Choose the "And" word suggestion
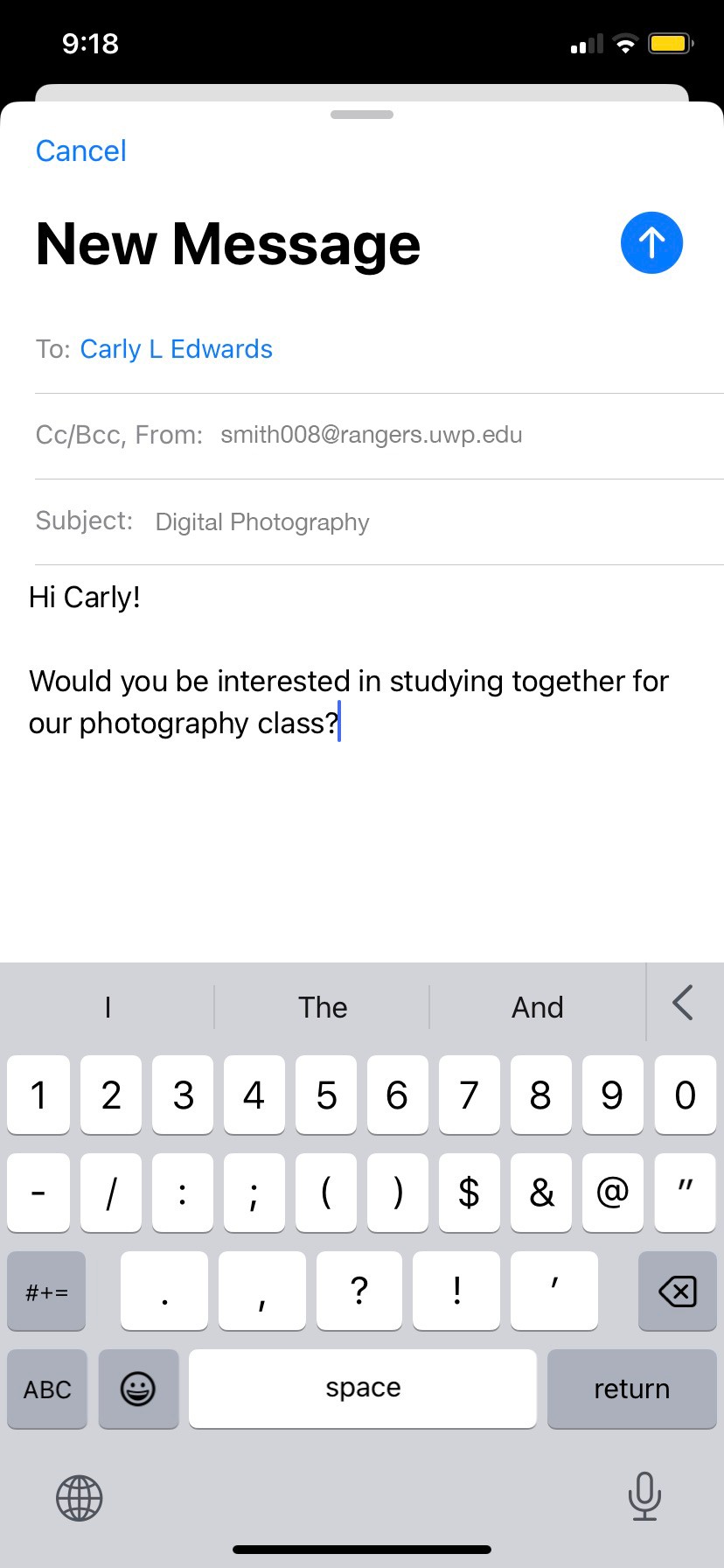The image size is (724, 1568). [537, 1007]
